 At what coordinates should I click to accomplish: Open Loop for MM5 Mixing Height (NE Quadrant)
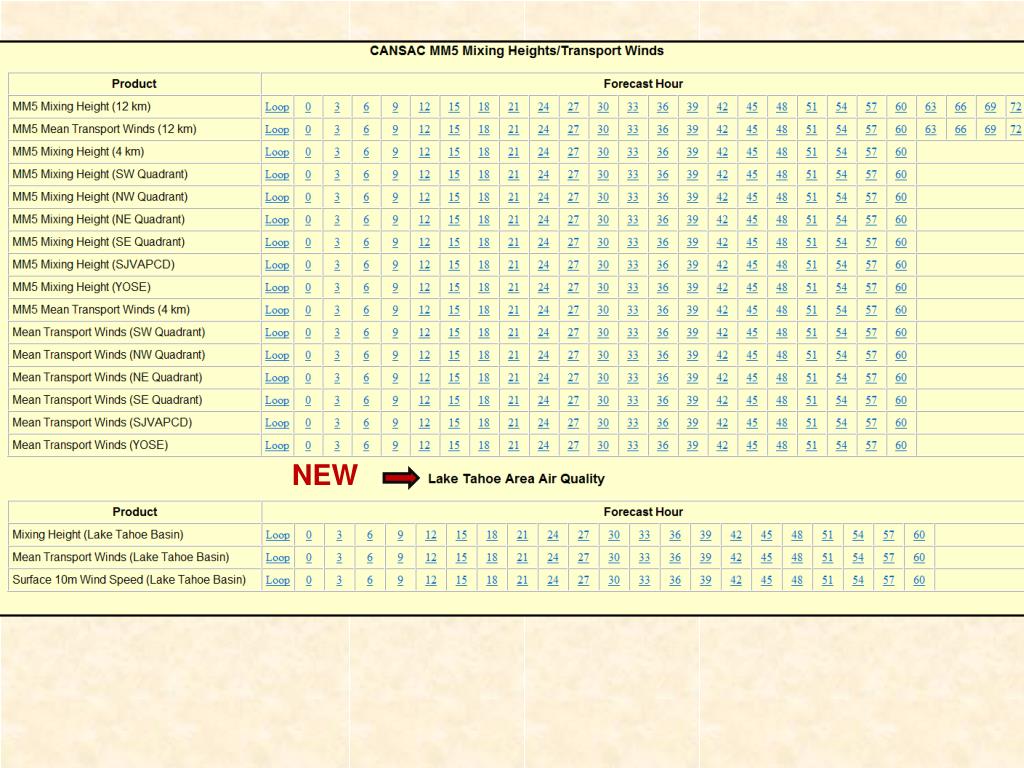277,220
